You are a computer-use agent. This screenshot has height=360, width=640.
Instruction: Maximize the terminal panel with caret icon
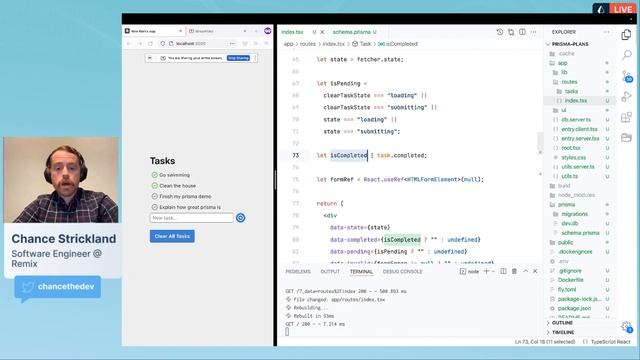[x=525, y=271]
